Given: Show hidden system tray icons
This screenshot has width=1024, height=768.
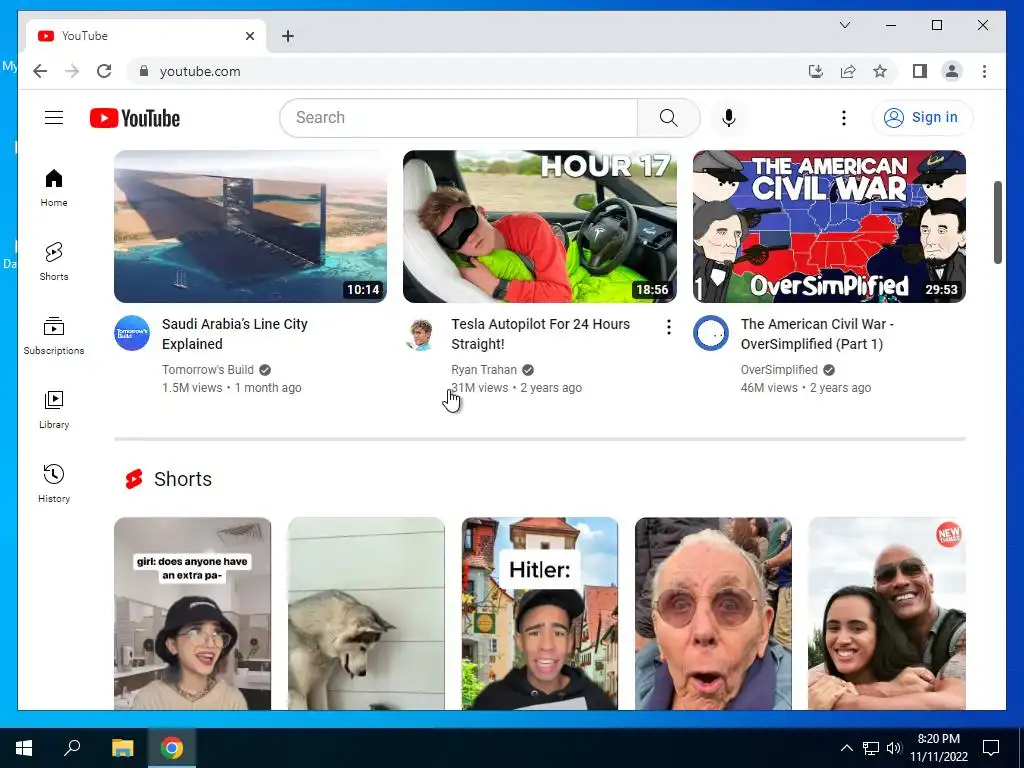Looking at the screenshot, I should [x=846, y=748].
